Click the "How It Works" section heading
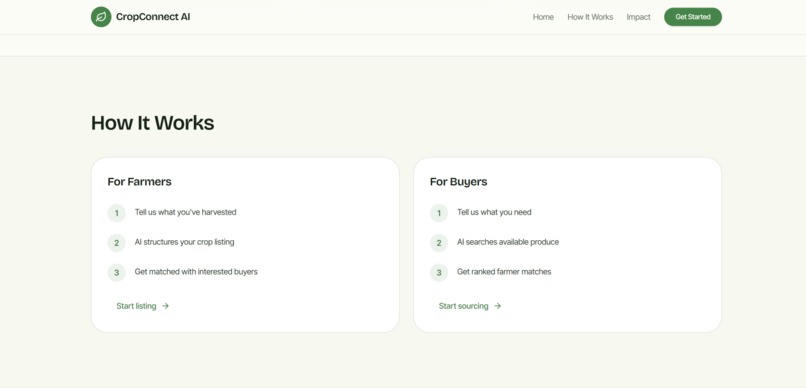Image resolution: width=806 pixels, height=388 pixels. pyautogui.click(x=153, y=123)
